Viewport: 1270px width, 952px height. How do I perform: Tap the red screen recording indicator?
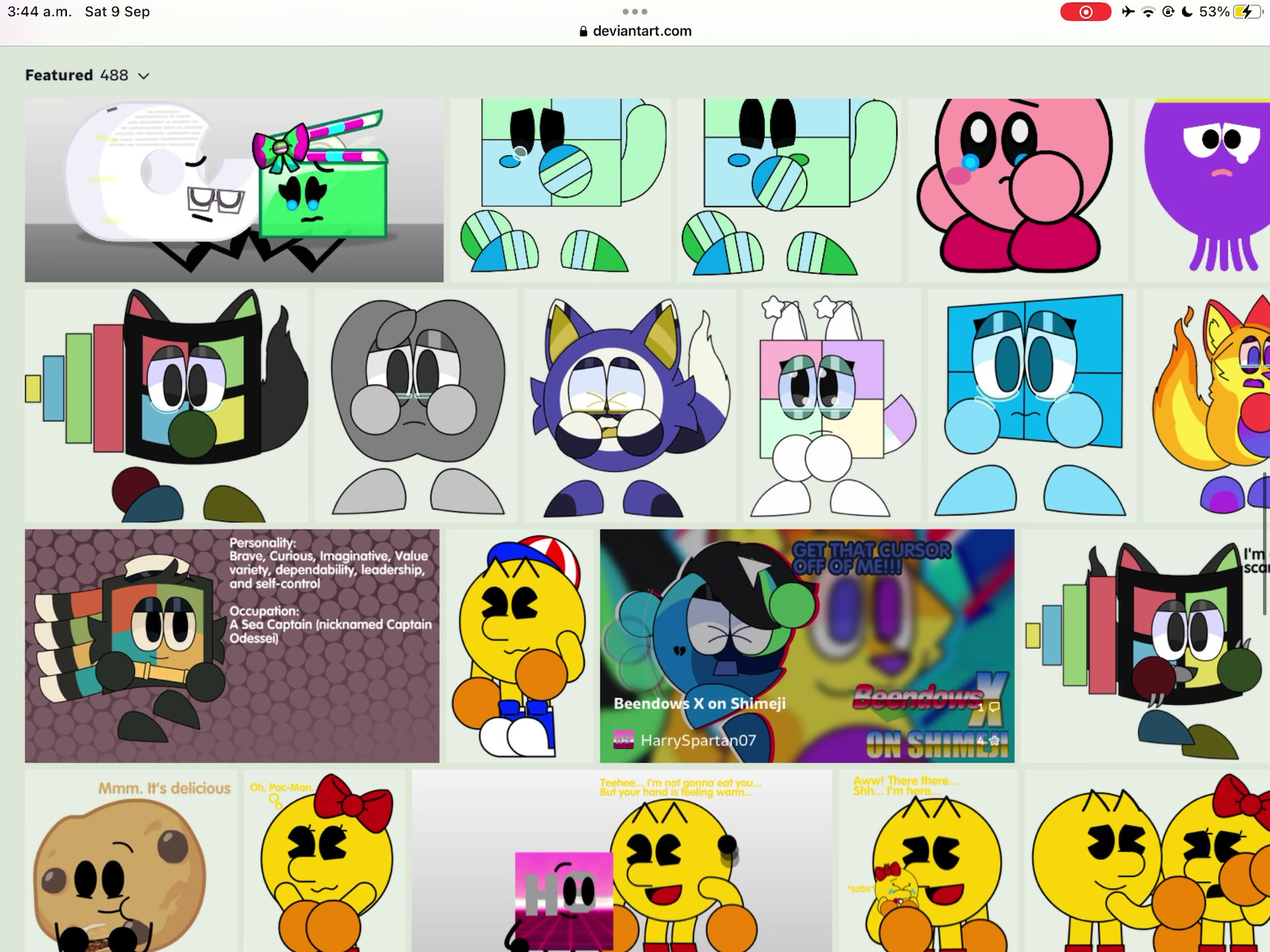point(1085,12)
